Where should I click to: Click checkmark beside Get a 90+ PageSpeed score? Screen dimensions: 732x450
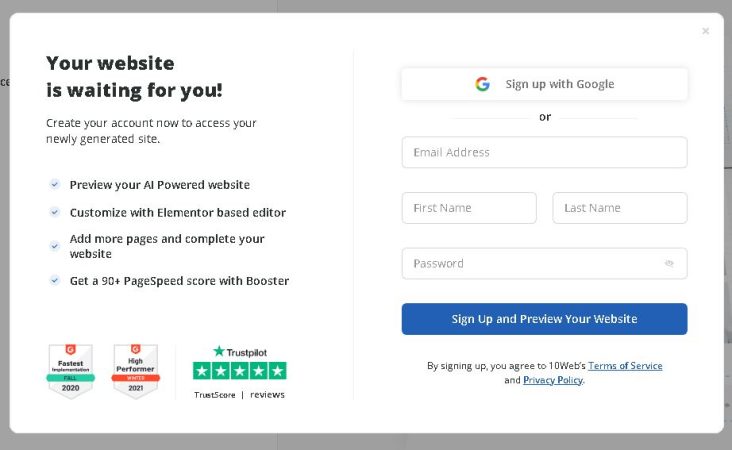tap(55, 281)
